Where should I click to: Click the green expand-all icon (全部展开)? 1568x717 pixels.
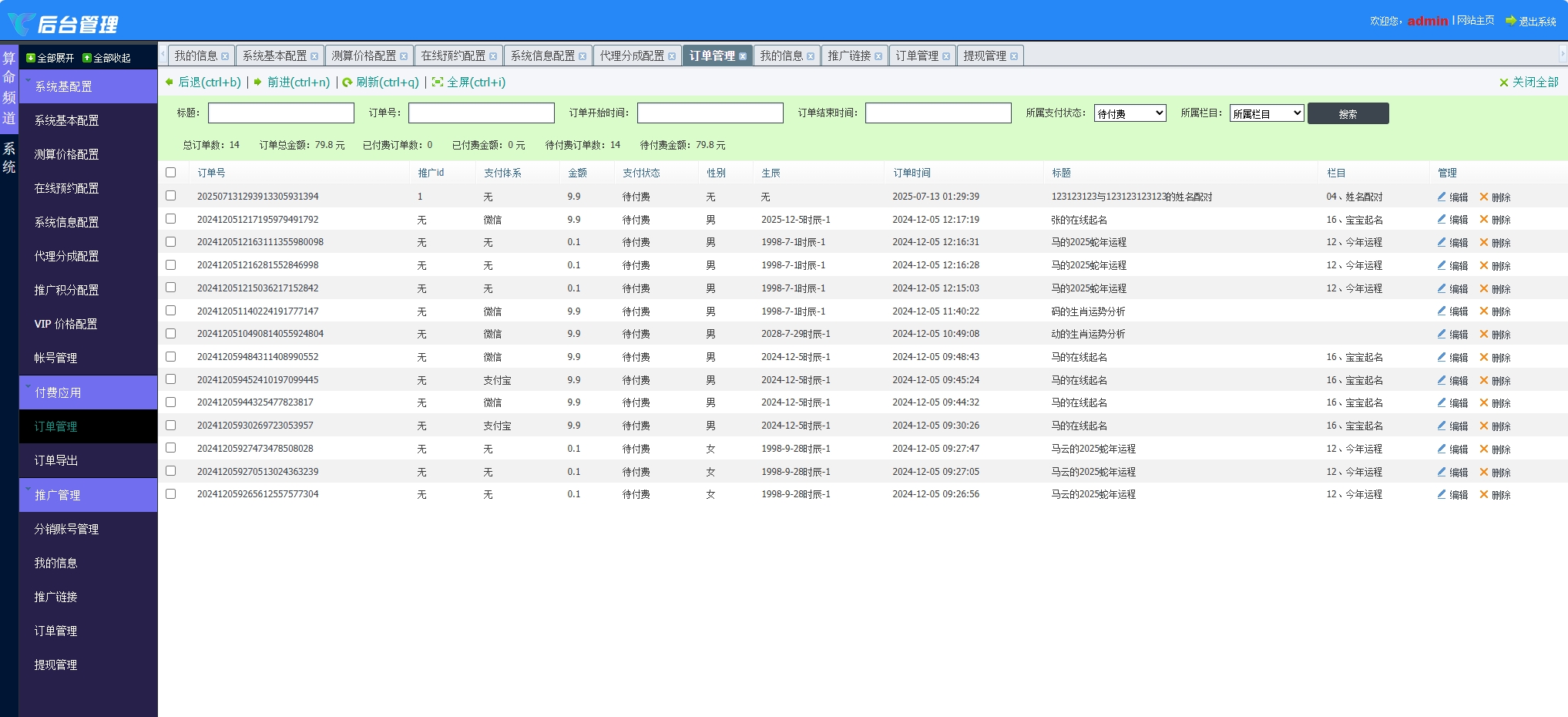point(31,58)
